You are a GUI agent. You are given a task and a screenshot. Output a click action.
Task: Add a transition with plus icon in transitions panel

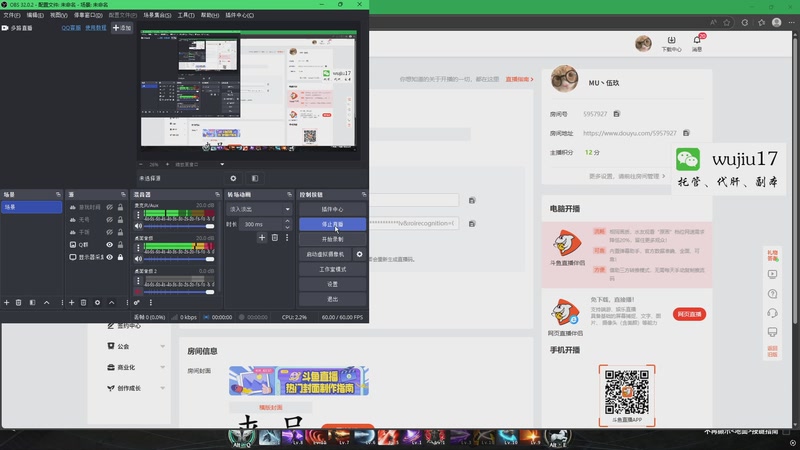click(262, 237)
